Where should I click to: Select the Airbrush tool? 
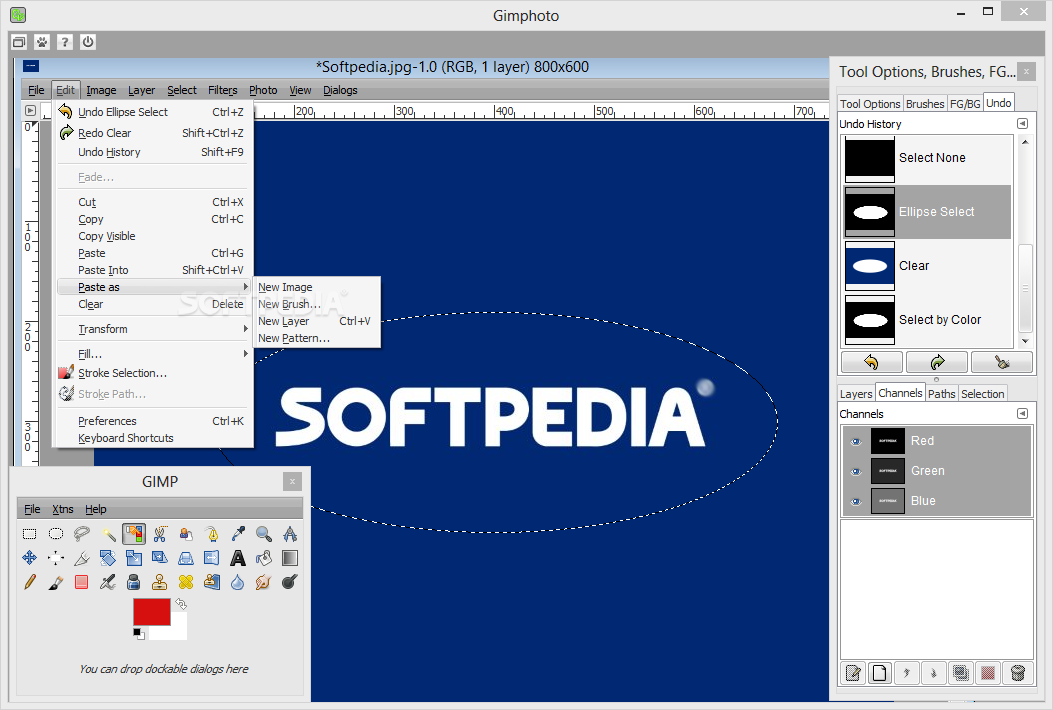pyautogui.click(x=108, y=582)
